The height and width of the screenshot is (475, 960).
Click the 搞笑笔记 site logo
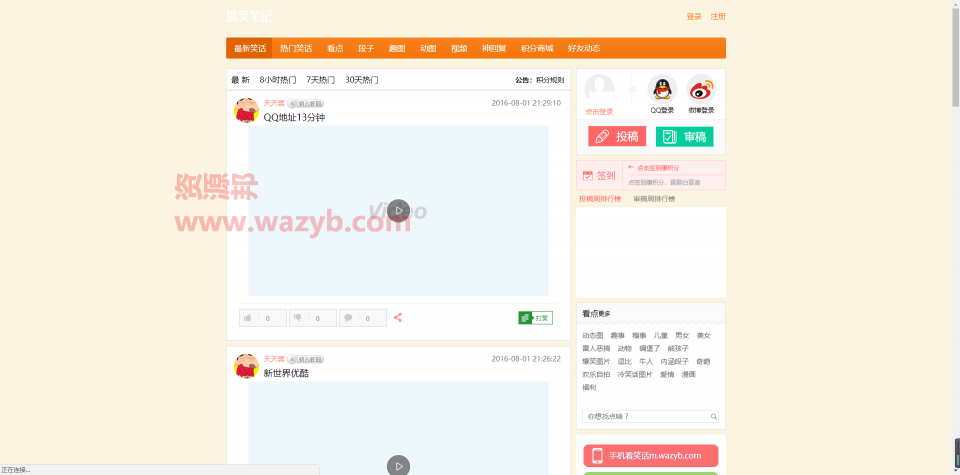[x=249, y=17]
